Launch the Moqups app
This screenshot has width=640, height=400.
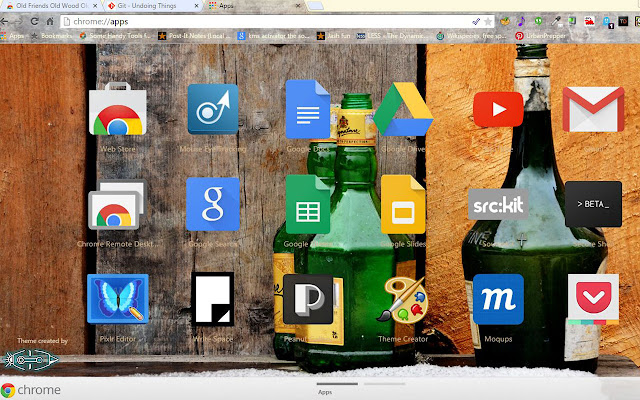(x=498, y=299)
